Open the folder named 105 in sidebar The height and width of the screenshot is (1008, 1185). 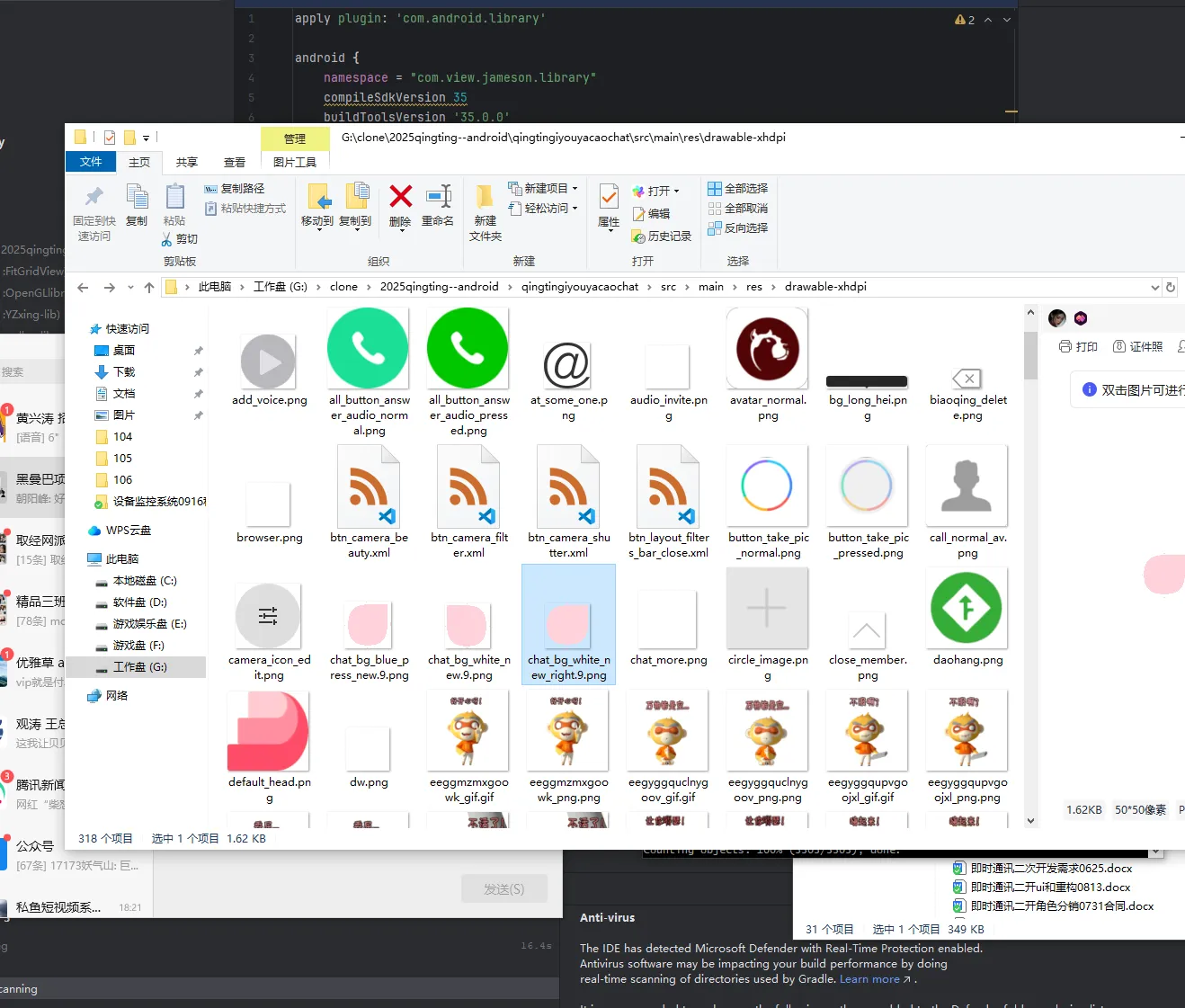[x=122, y=459]
